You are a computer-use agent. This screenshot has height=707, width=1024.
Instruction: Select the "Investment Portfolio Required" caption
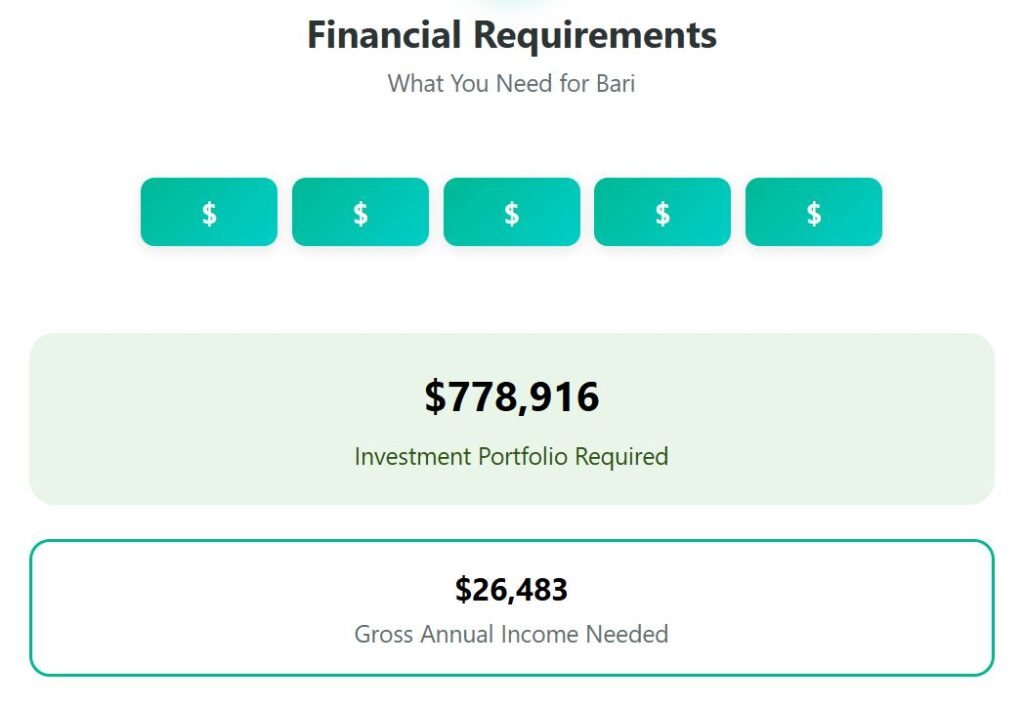pos(511,457)
